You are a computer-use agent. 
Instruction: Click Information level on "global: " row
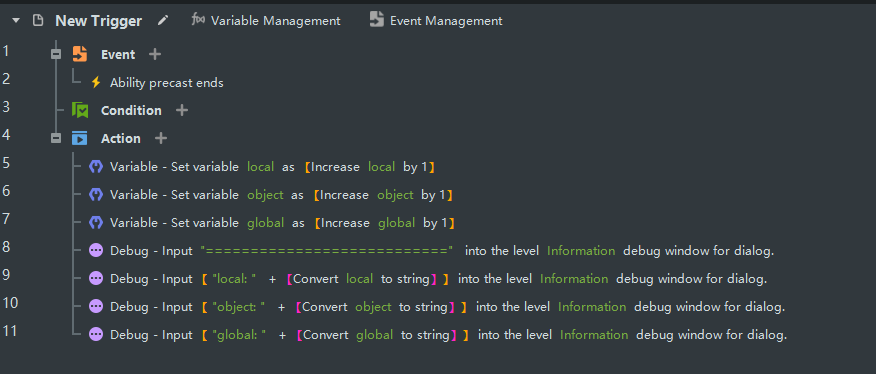594,334
